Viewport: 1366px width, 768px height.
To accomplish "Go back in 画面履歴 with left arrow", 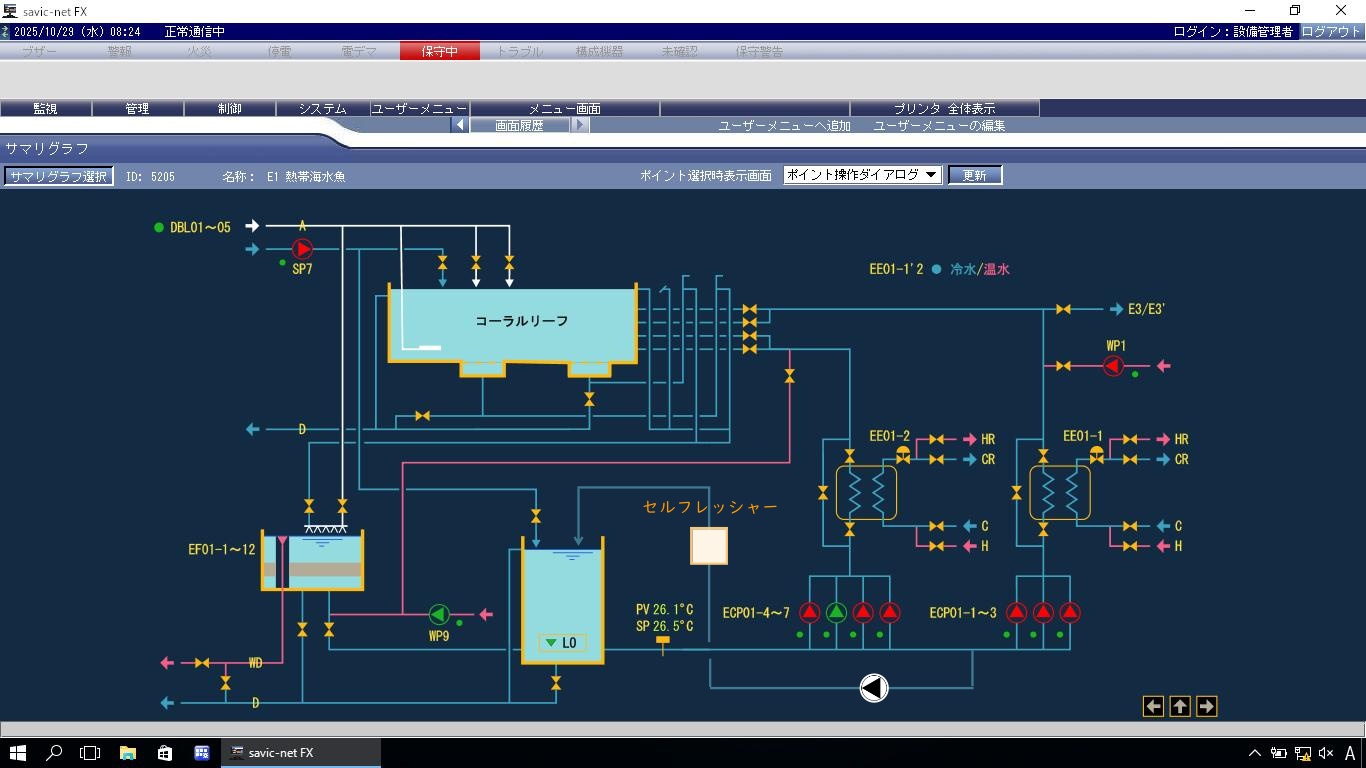I will tap(459, 125).
